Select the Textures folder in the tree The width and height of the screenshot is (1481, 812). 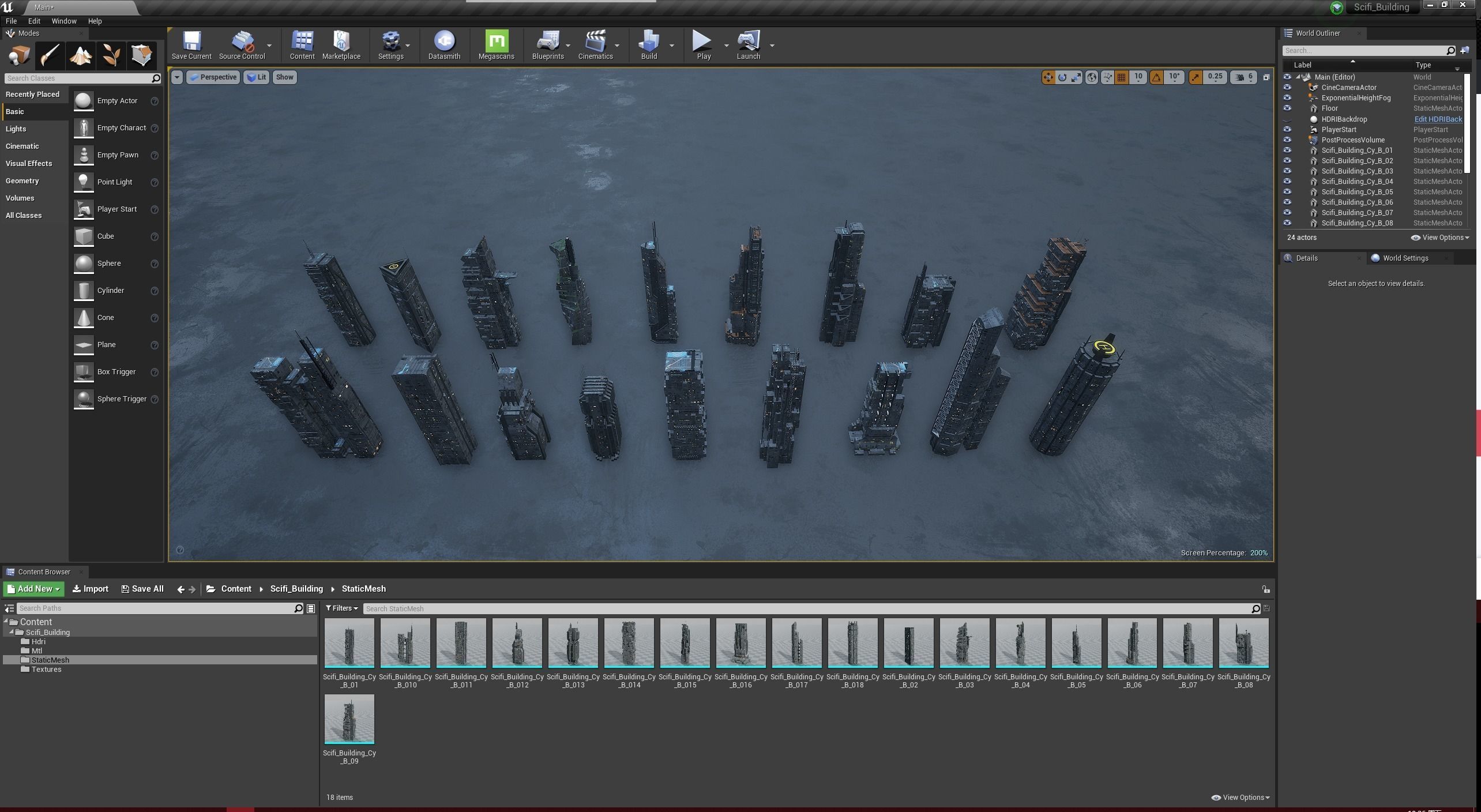point(46,670)
